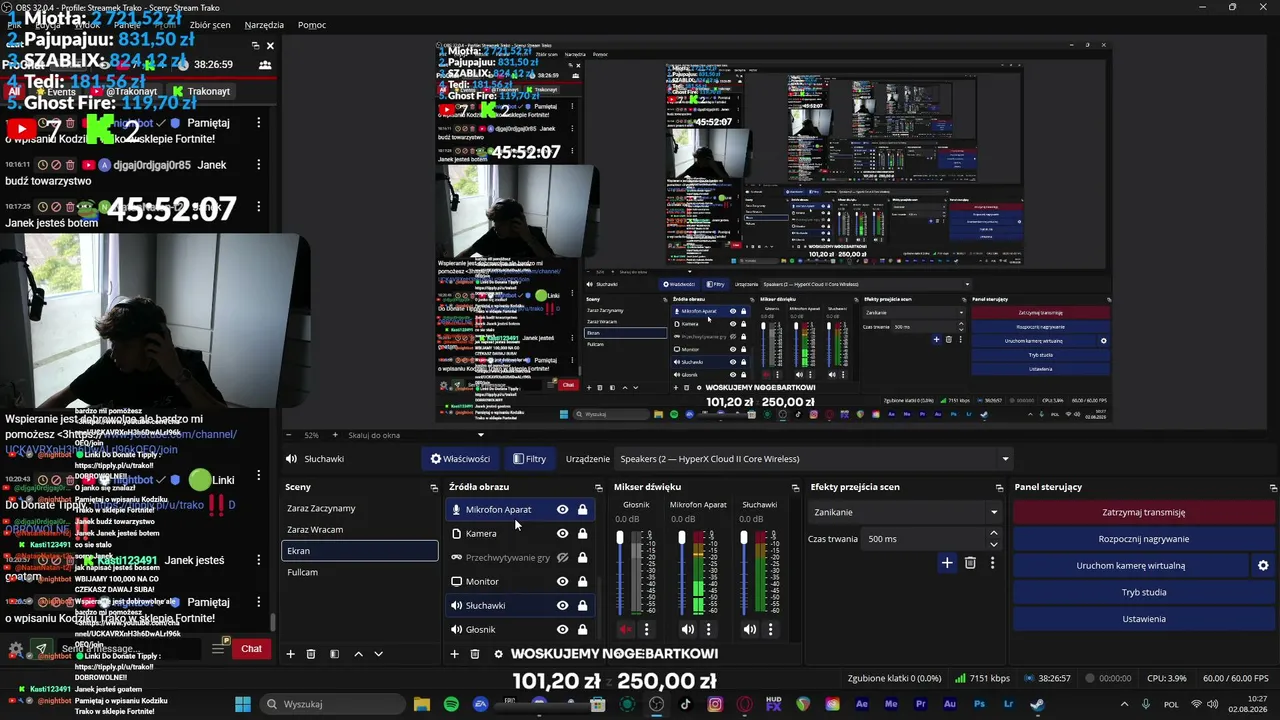The height and width of the screenshot is (720, 1280).
Task: Switch to the Fullcam scene
Action: tap(360, 572)
